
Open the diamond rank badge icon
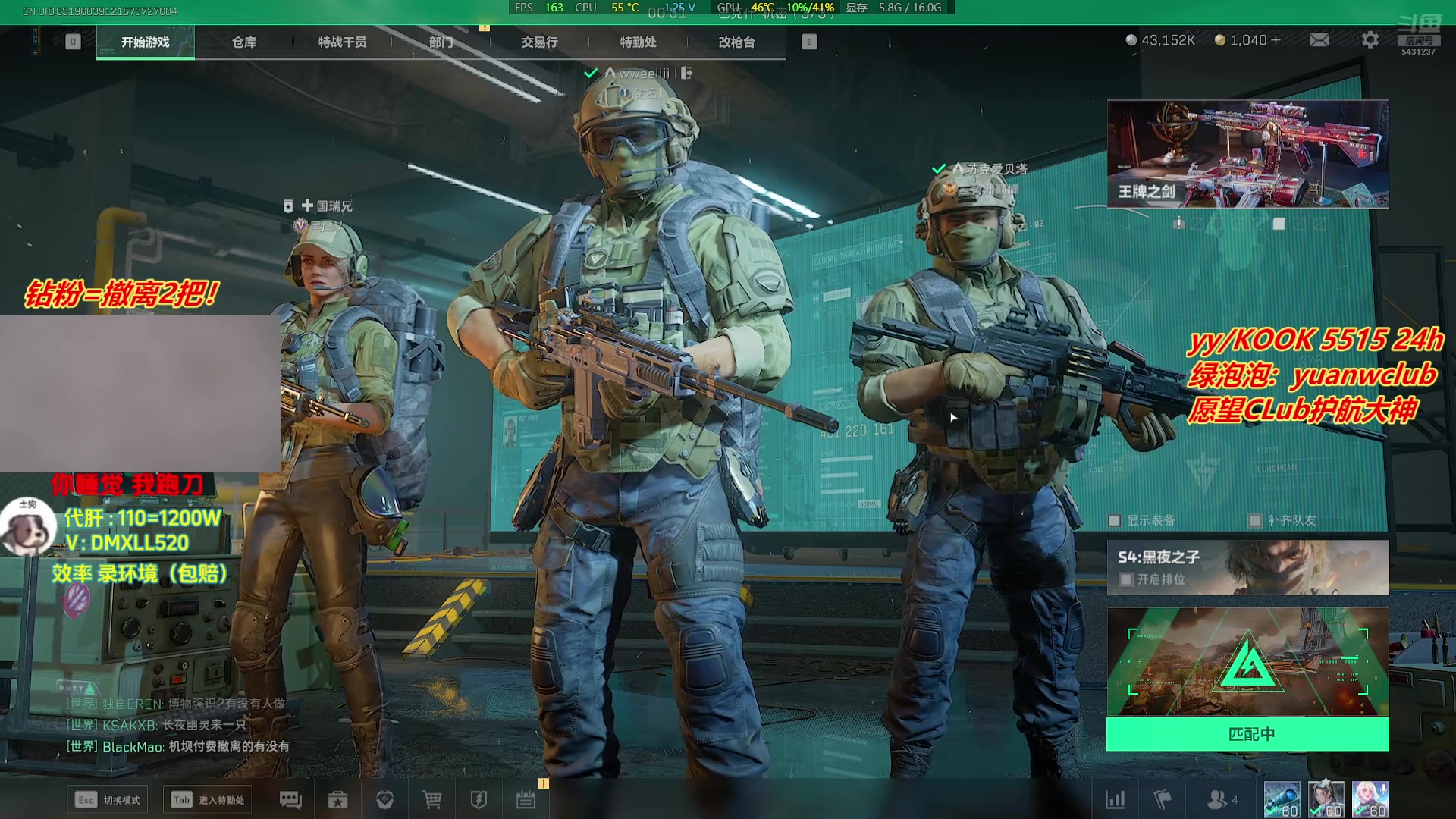coord(384,800)
